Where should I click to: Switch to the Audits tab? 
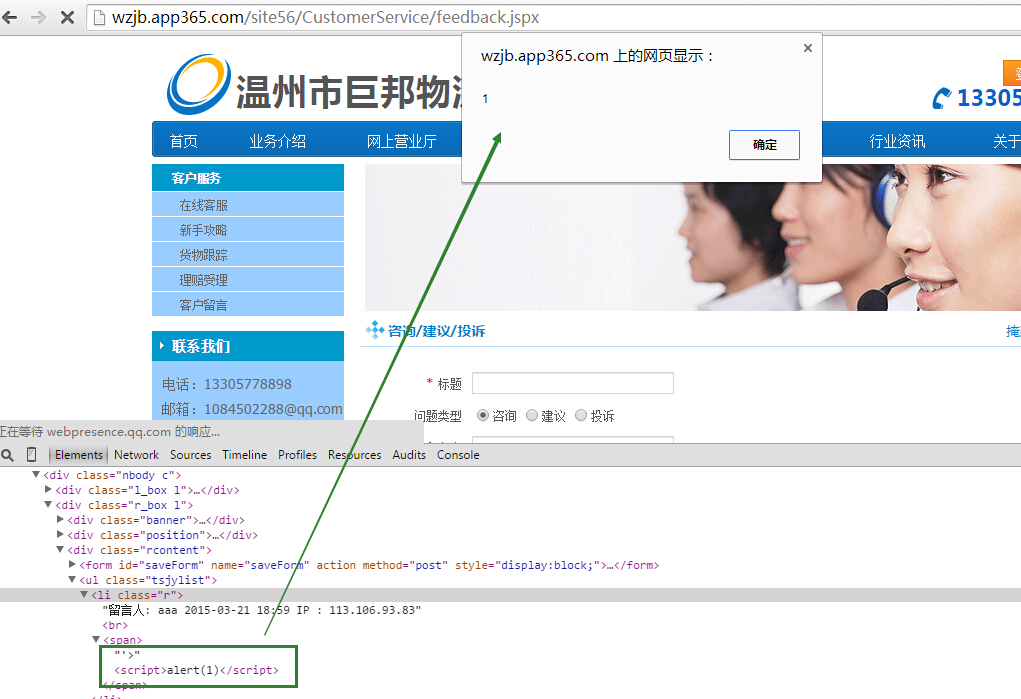[409, 455]
